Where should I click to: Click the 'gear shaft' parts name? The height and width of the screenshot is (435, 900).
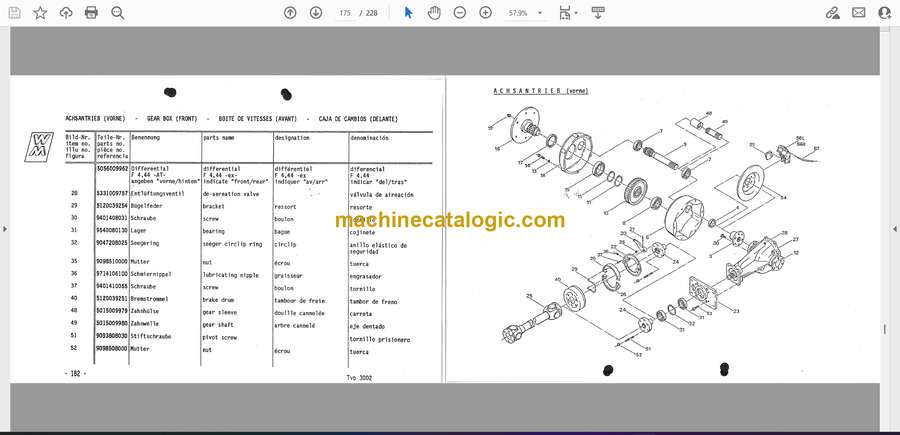(x=220, y=325)
